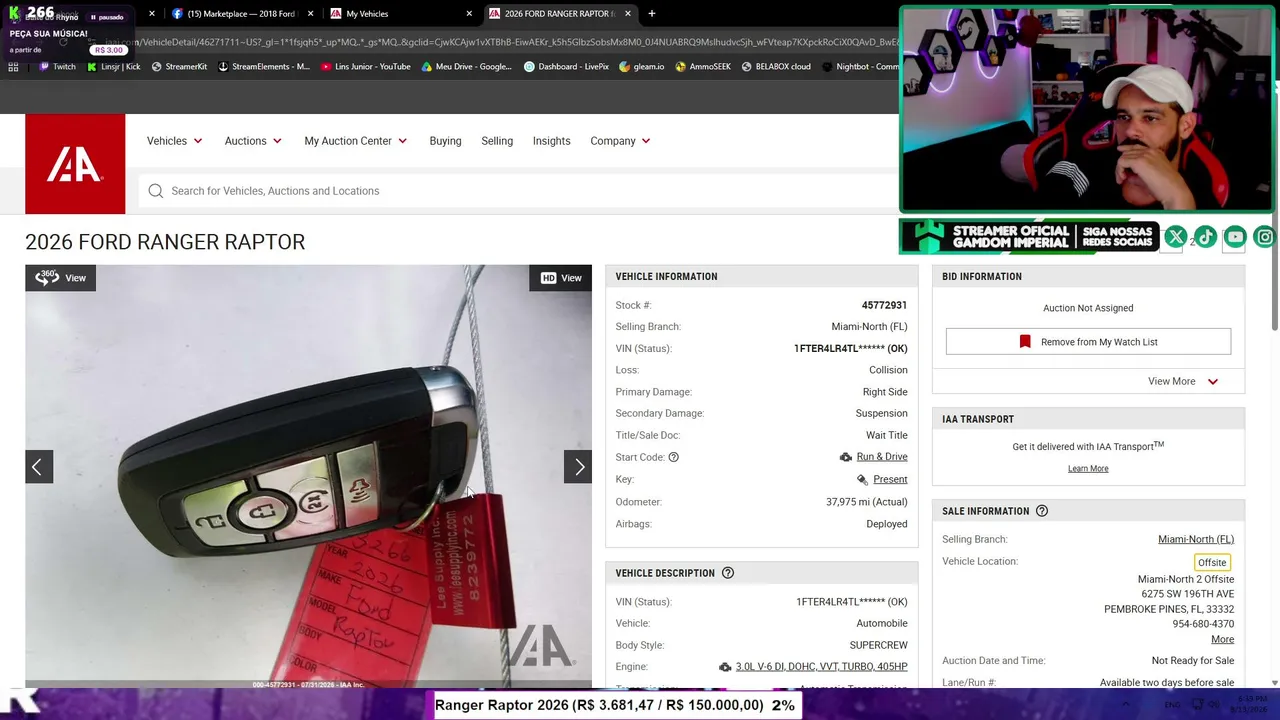
Task: Click the Sale Information help icon
Action: click(x=1042, y=511)
